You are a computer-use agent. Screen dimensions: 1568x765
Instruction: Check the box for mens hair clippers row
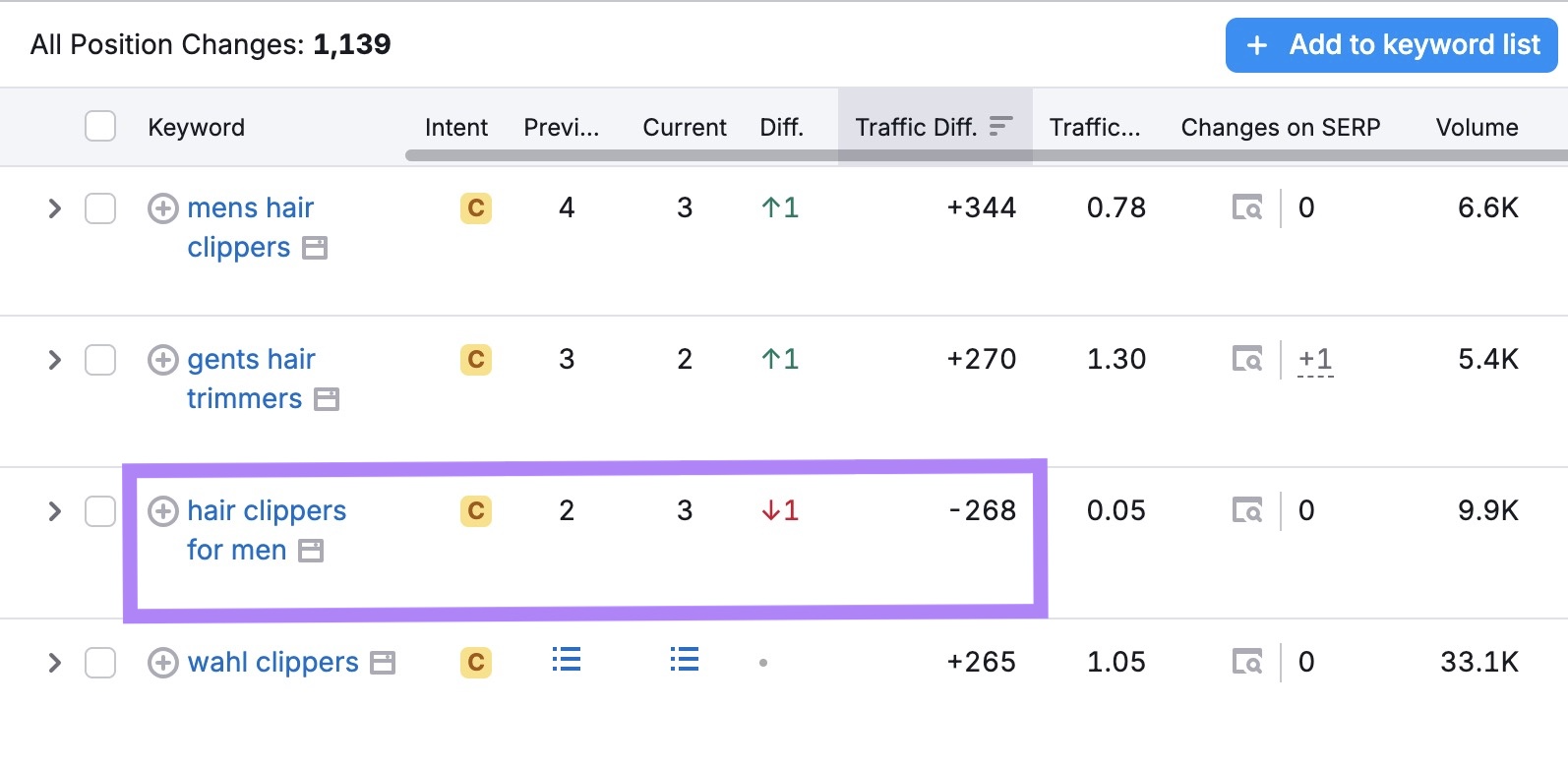(100, 208)
